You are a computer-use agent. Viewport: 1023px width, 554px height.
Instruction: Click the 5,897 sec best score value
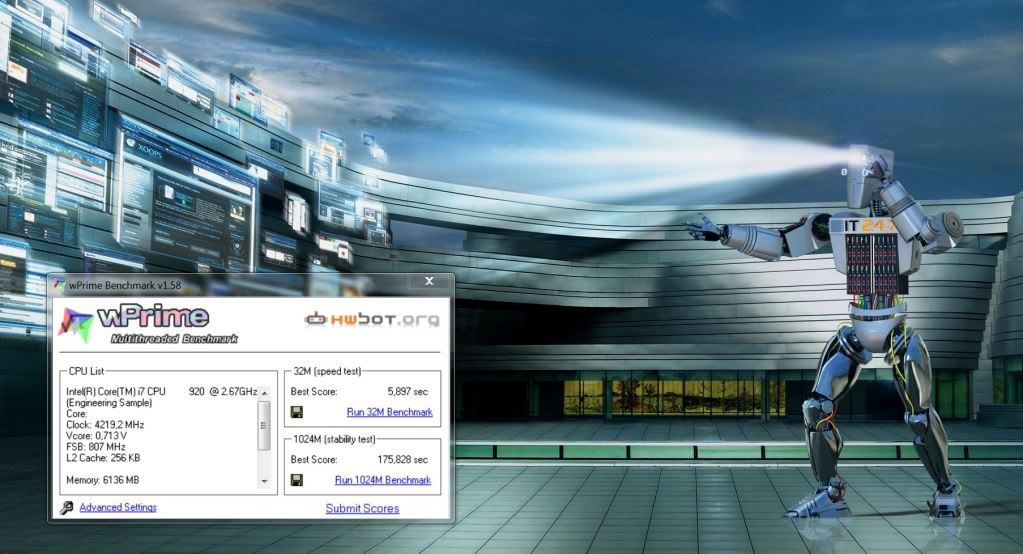(407, 391)
